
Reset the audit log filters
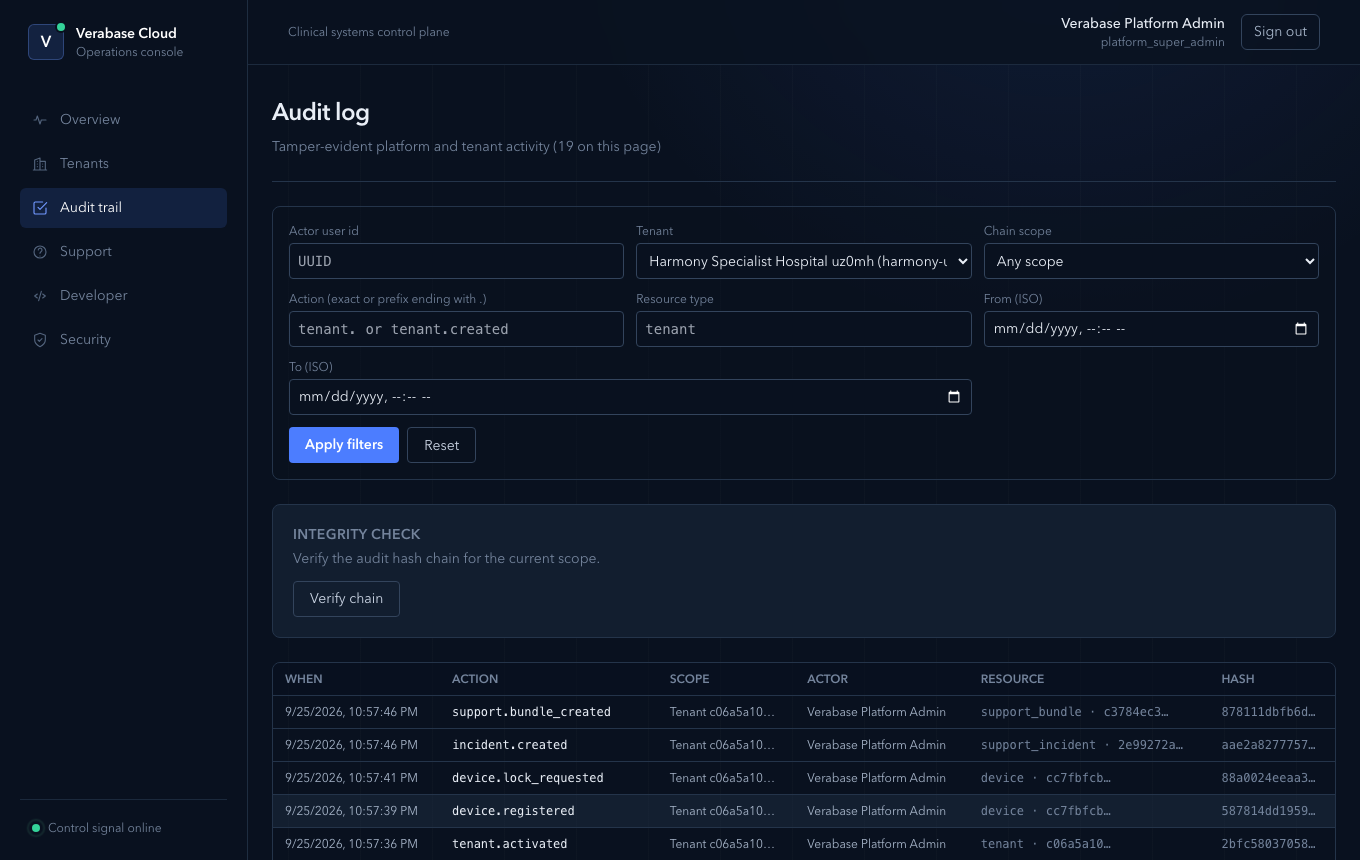pos(441,445)
